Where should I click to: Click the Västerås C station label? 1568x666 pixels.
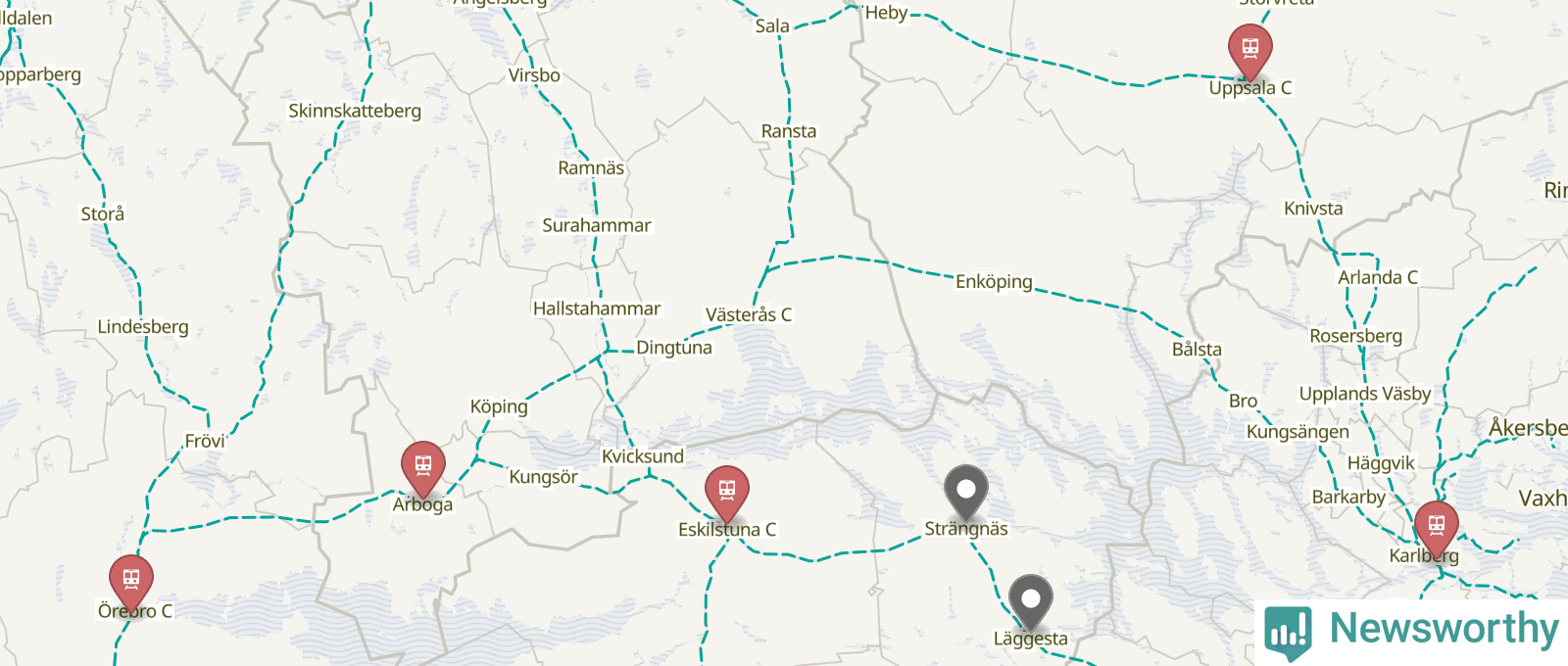749,314
